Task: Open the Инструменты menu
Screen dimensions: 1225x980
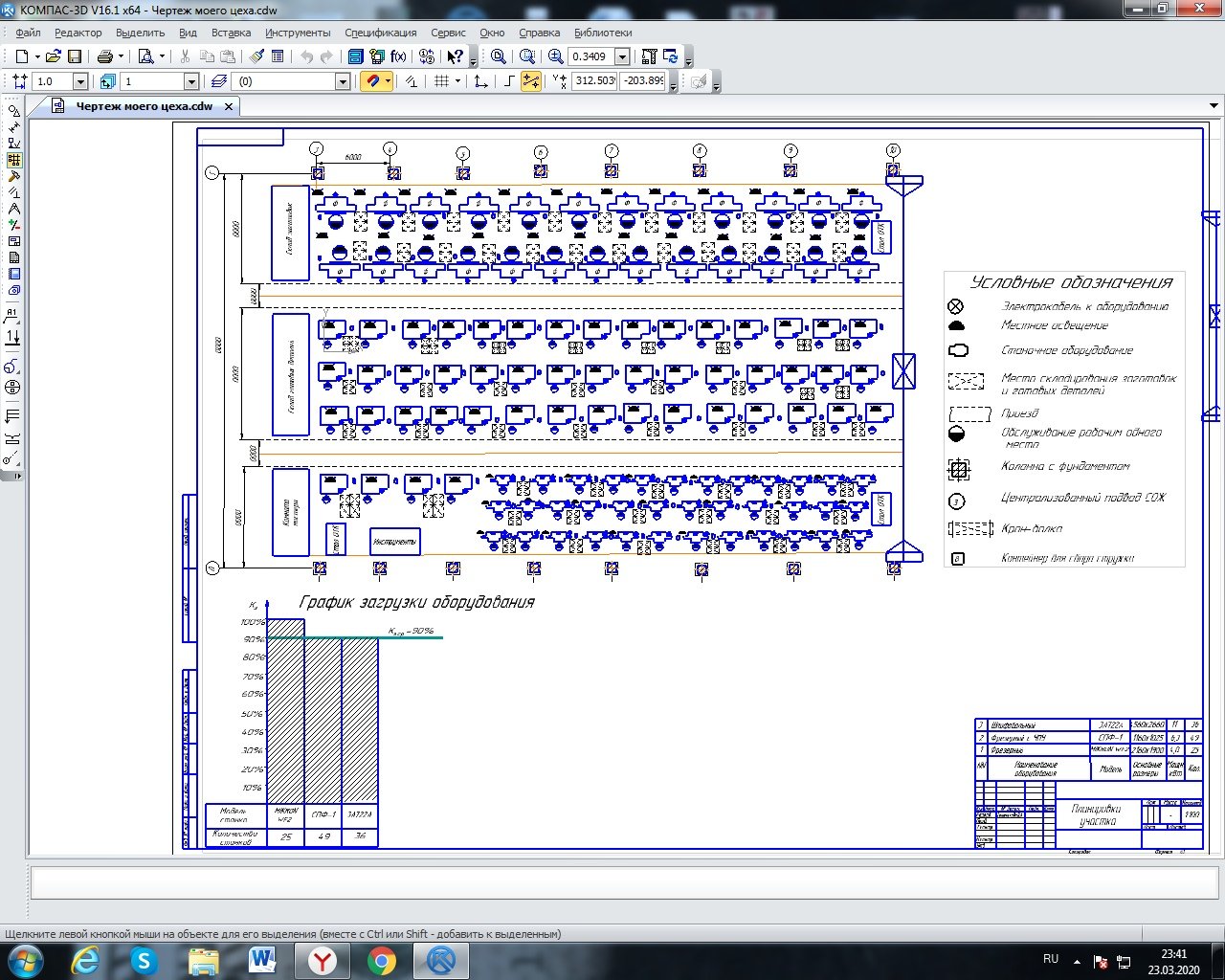Action: [298, 33]
